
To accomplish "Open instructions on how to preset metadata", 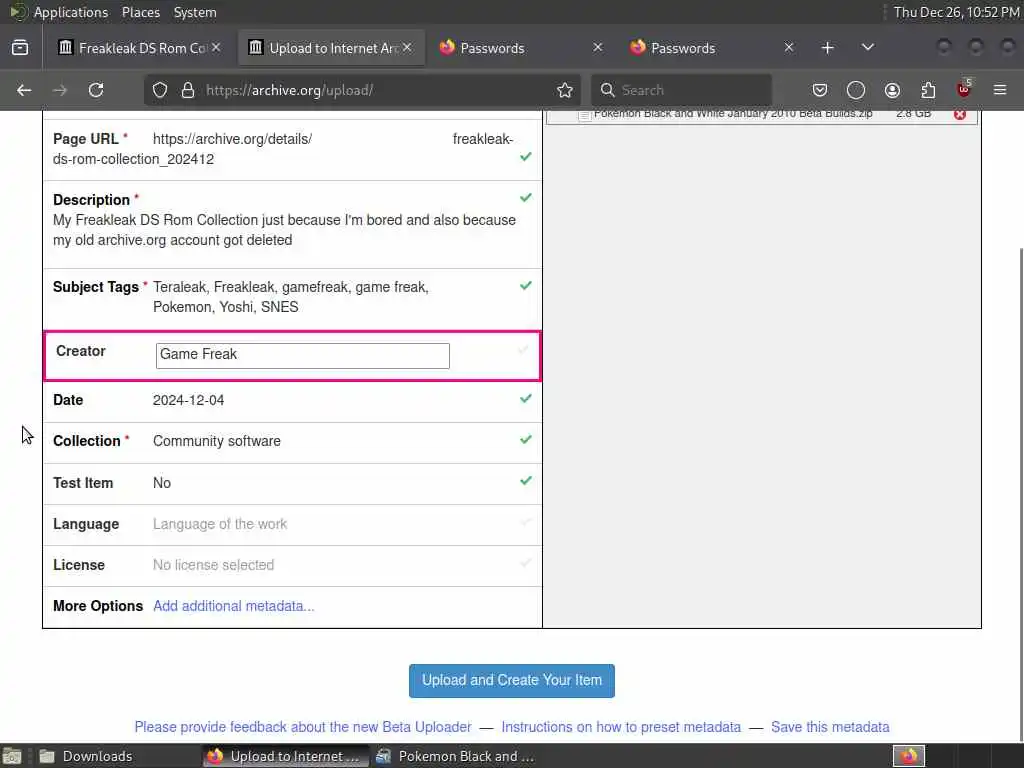I will [620, 727].
